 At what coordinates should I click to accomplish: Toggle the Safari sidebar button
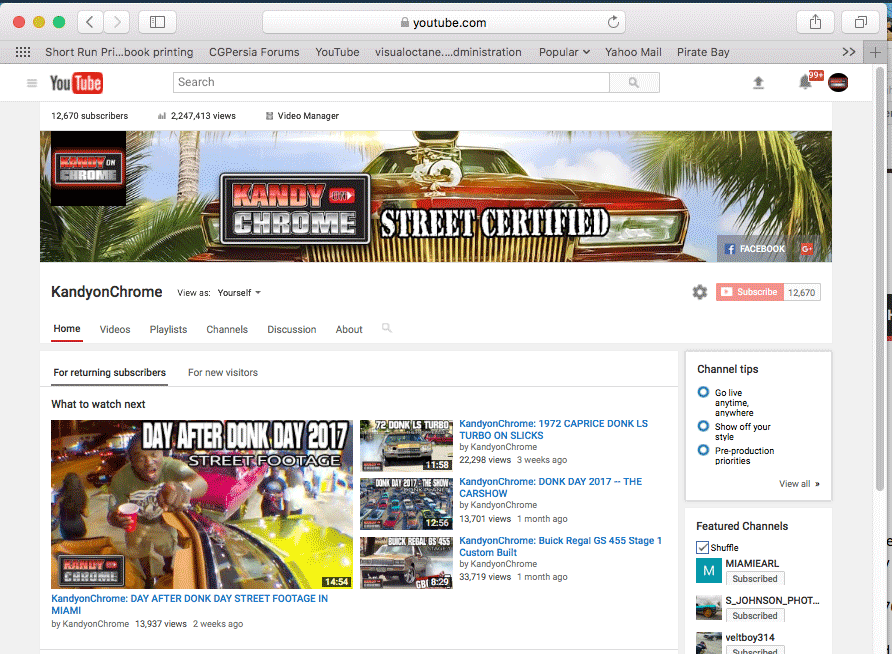coord(157,22)
